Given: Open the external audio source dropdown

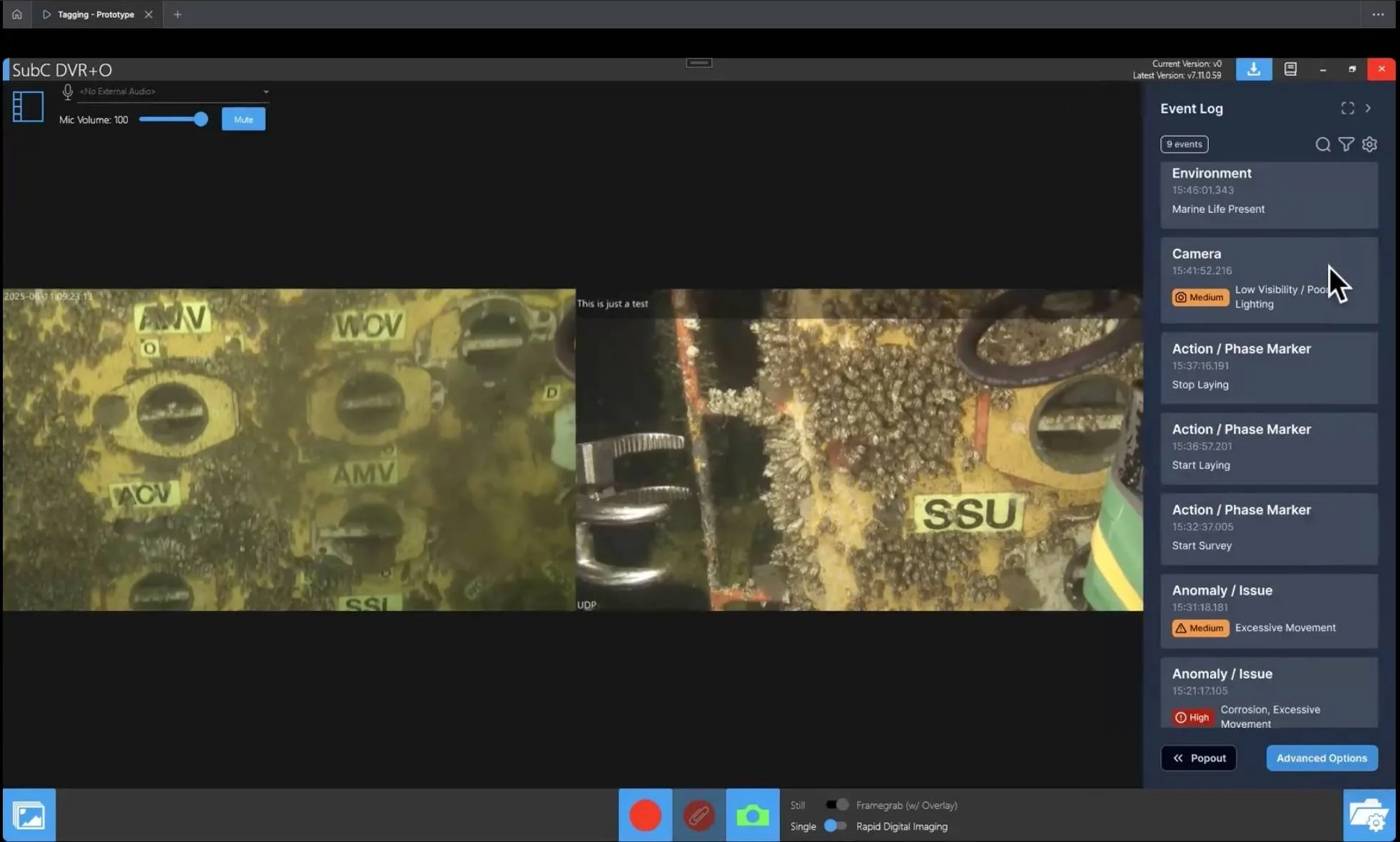Looking at the screenshot, I should (265, 91).
